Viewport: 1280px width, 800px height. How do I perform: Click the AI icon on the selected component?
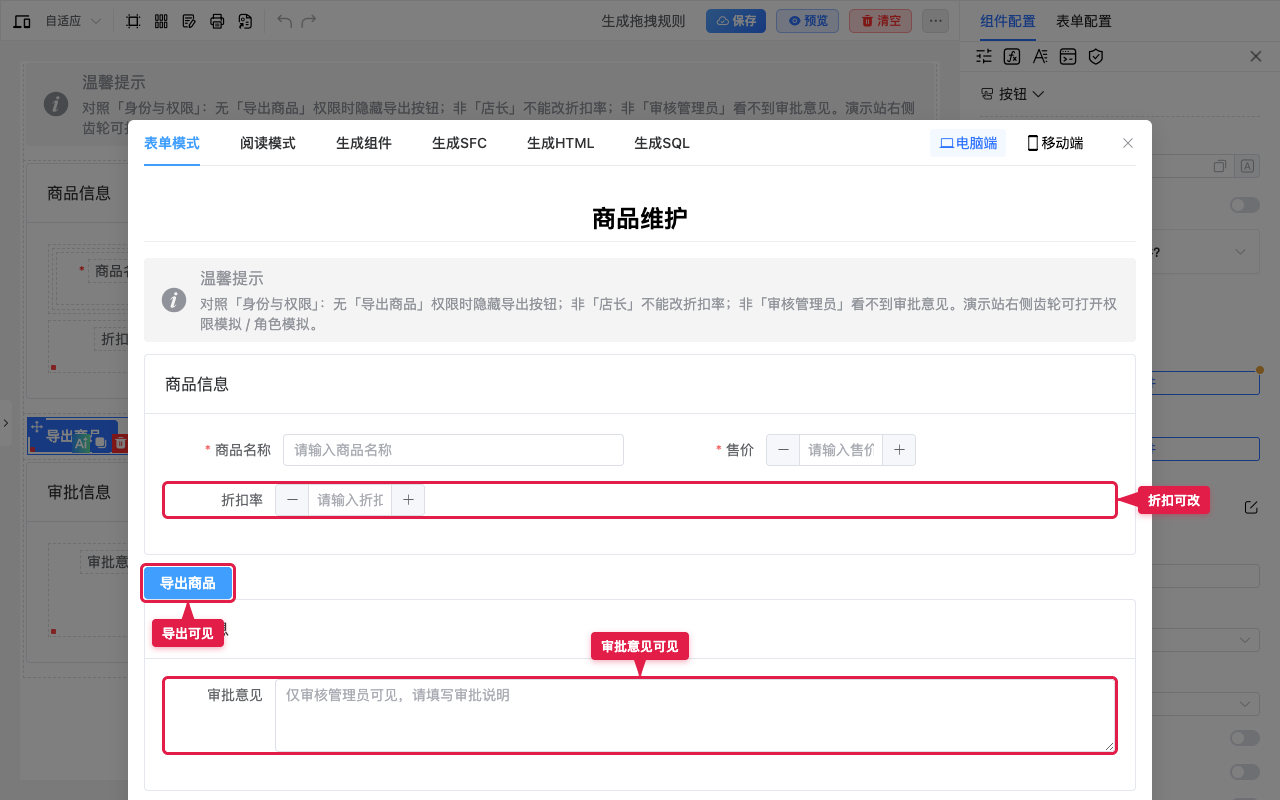tap(81, 443)
